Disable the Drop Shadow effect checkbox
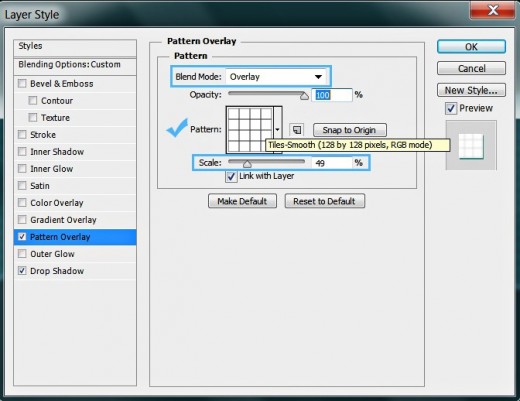This screenshot has height=401, width=520. pos(22,271)
